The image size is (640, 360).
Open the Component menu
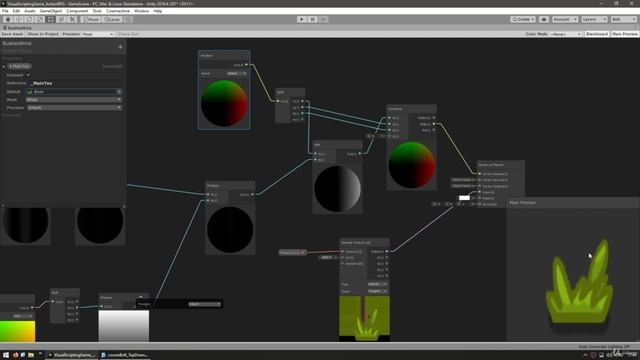pyautogui.click(x=77, y=11)
